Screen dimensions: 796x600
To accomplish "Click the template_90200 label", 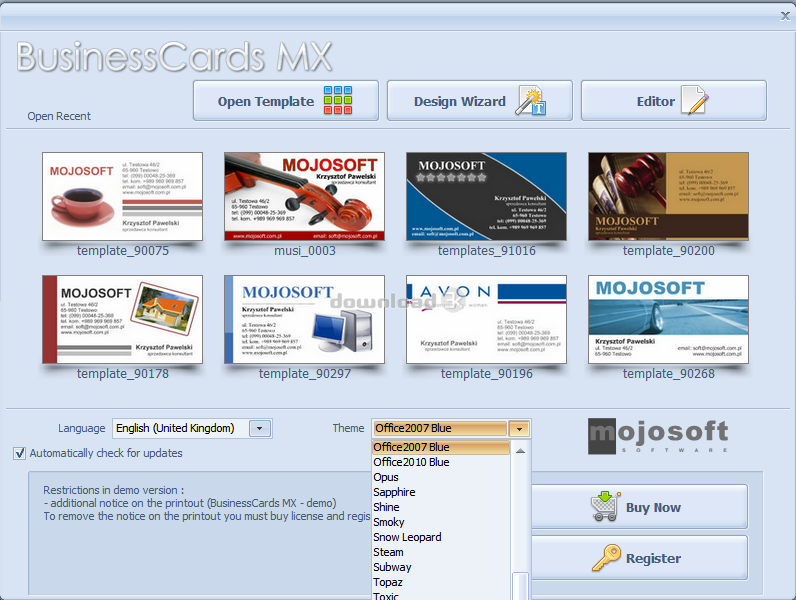I will pos(669,251).
